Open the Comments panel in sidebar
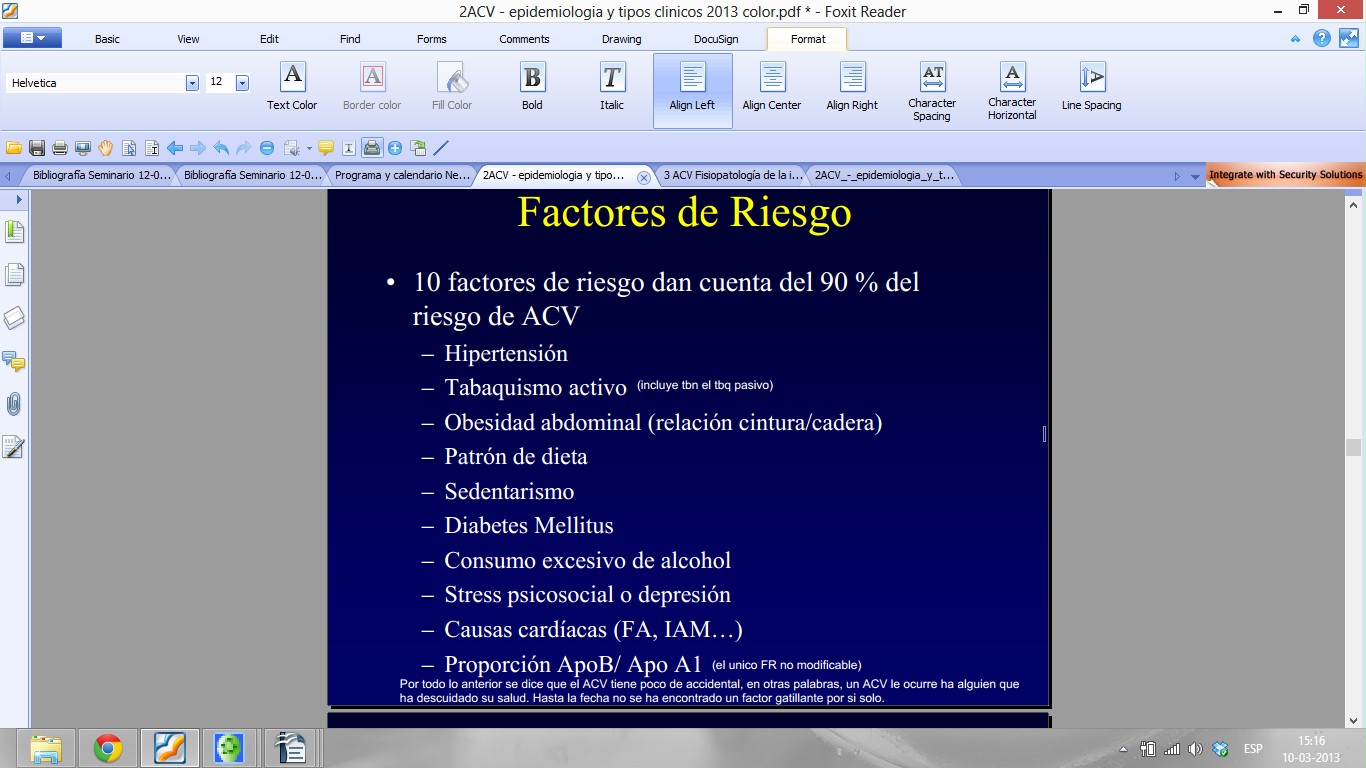The width and height of the screenshot is (1366, 768). point(14,361)
